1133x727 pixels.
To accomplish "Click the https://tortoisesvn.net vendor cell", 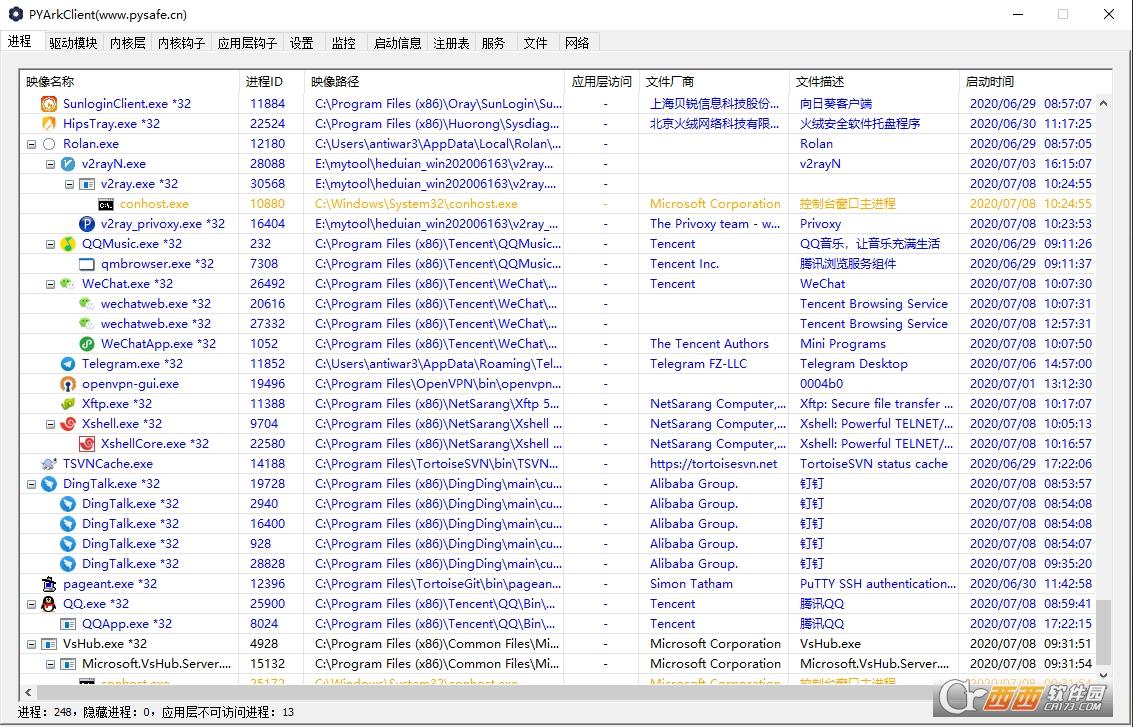I will click(714, 464).
